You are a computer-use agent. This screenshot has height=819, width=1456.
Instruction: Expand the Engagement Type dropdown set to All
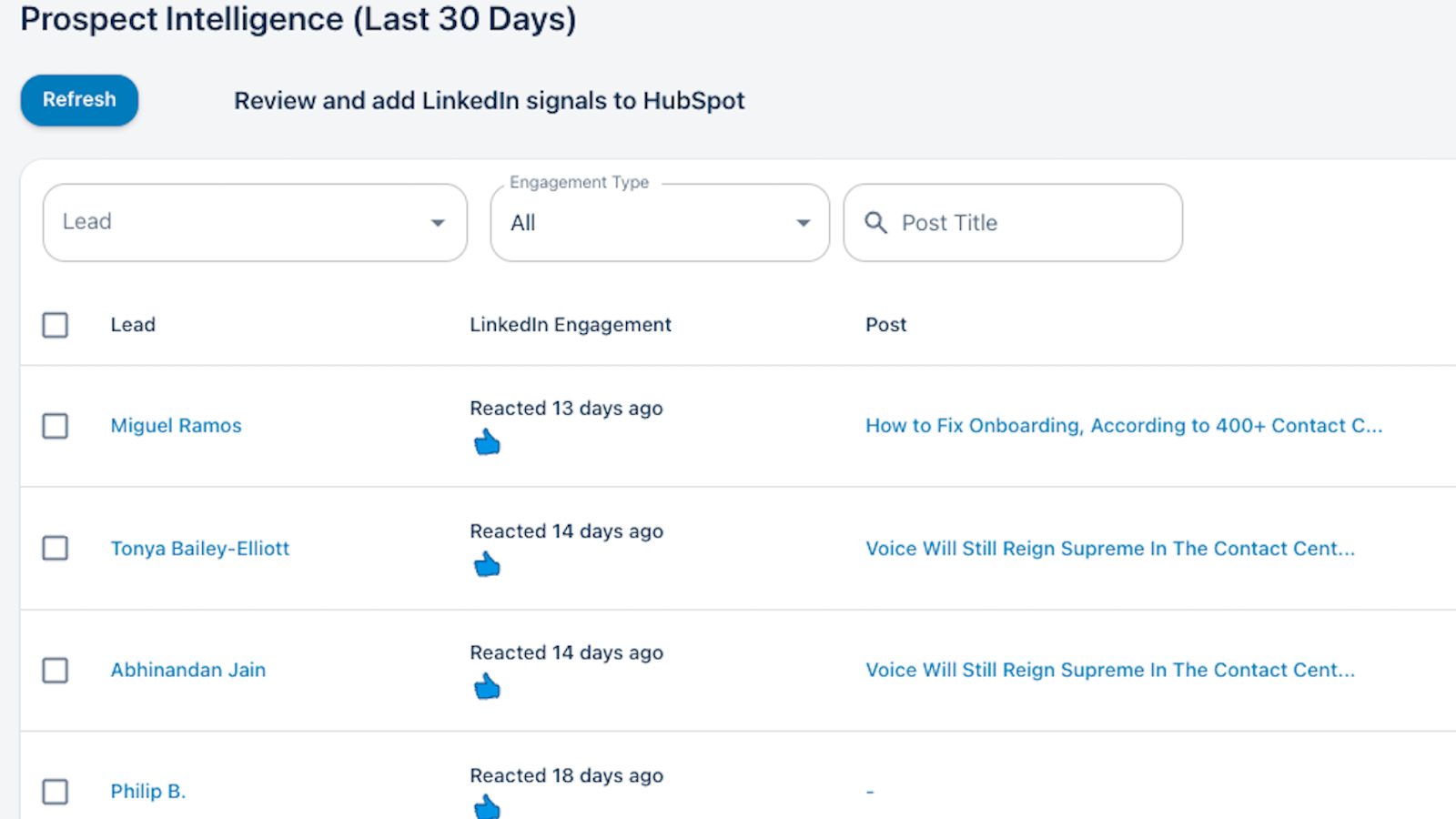tap(660, 223)
